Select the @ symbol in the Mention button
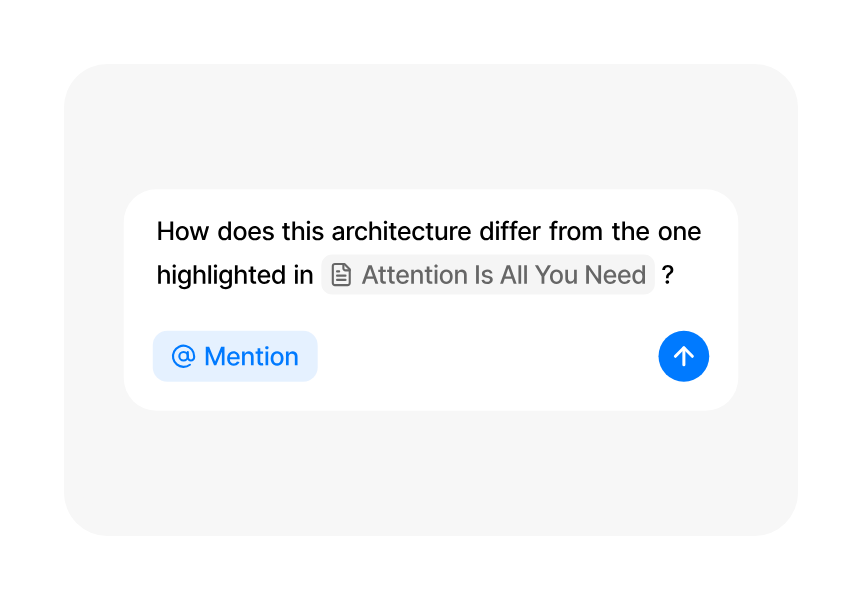This screenshot has width=862, height=600. tap(181, 356)
